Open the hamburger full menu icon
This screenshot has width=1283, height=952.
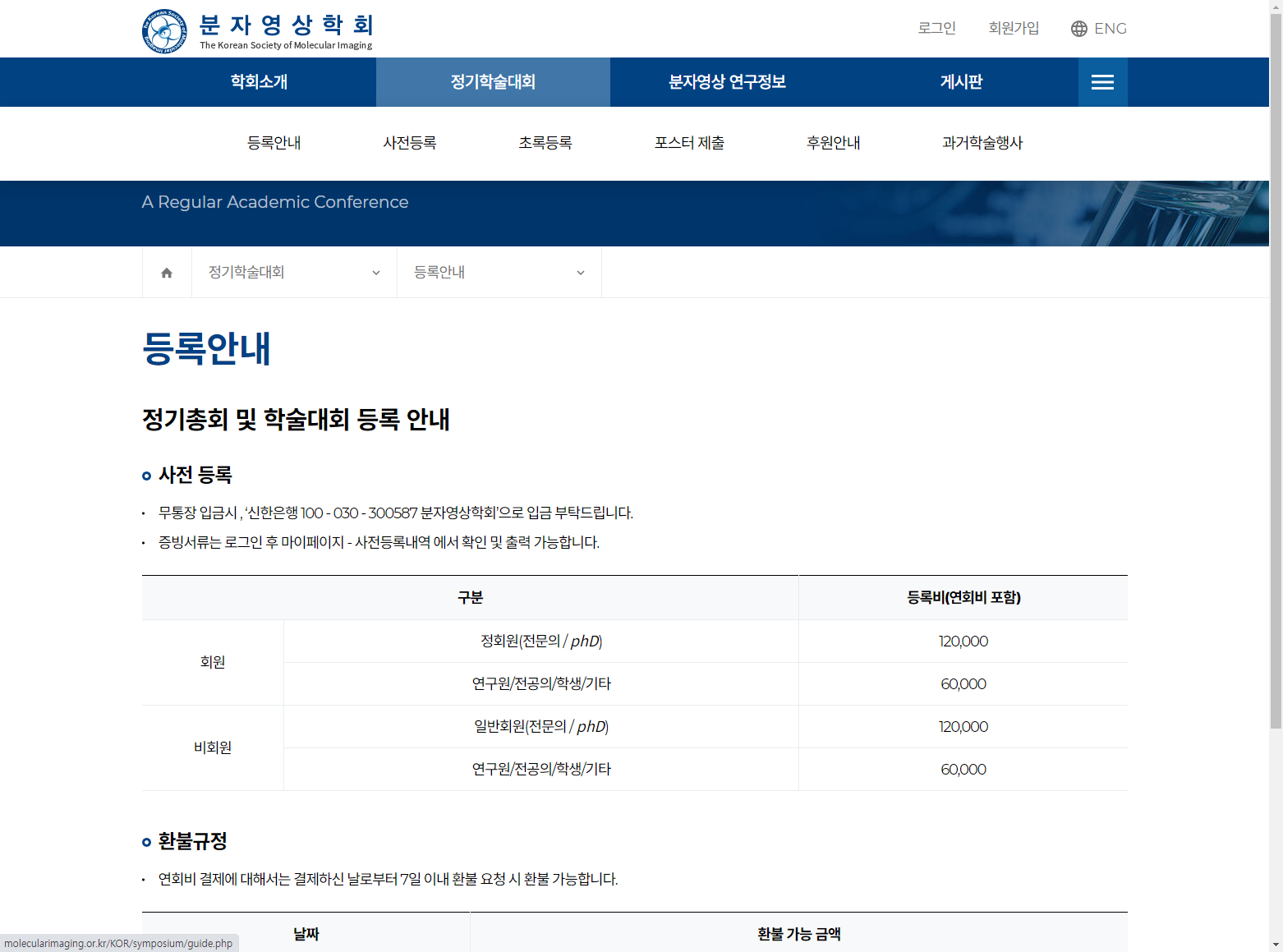(1102, 82)
